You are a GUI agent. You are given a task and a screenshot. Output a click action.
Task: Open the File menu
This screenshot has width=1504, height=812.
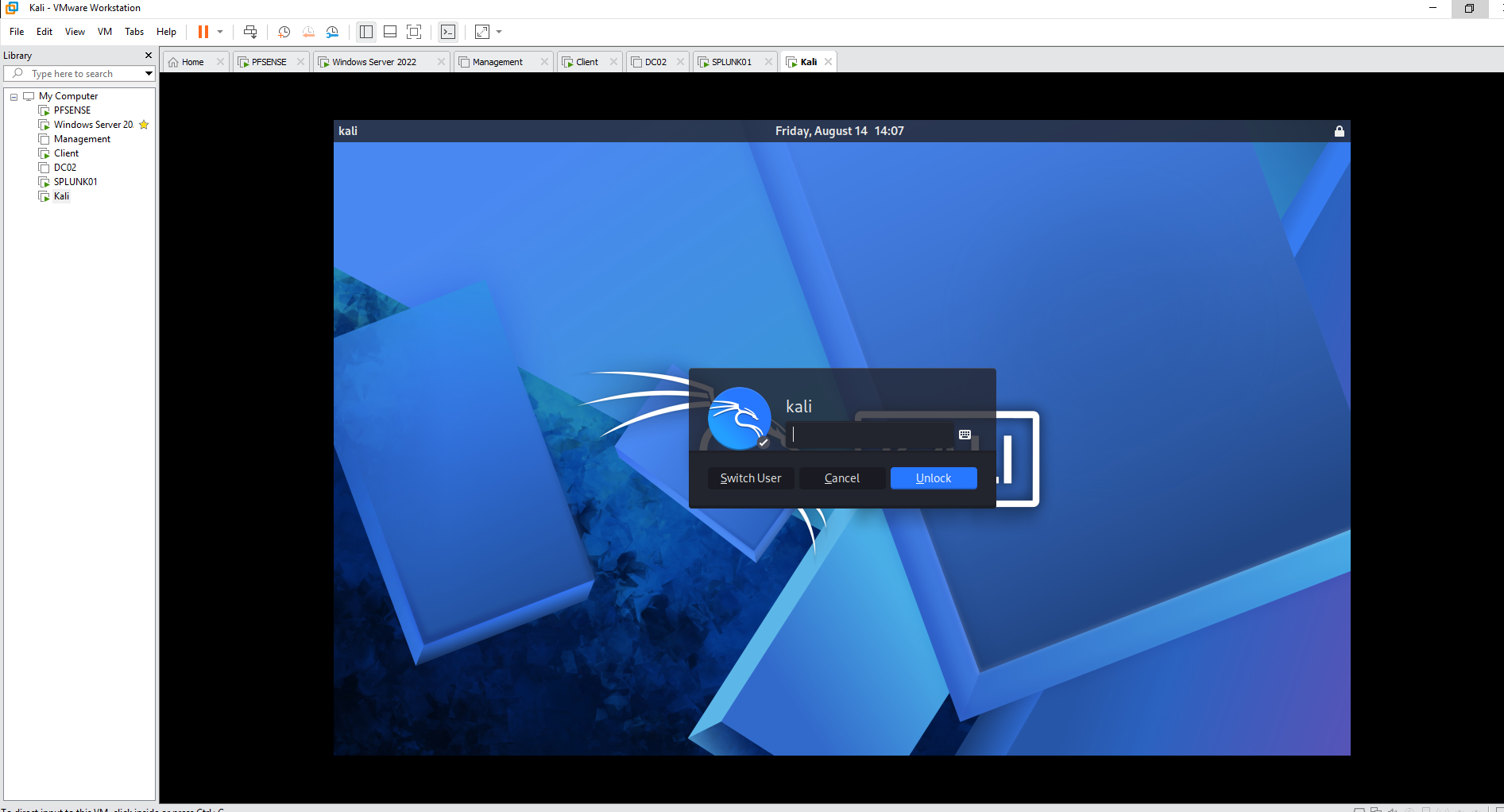pos(17,32)
